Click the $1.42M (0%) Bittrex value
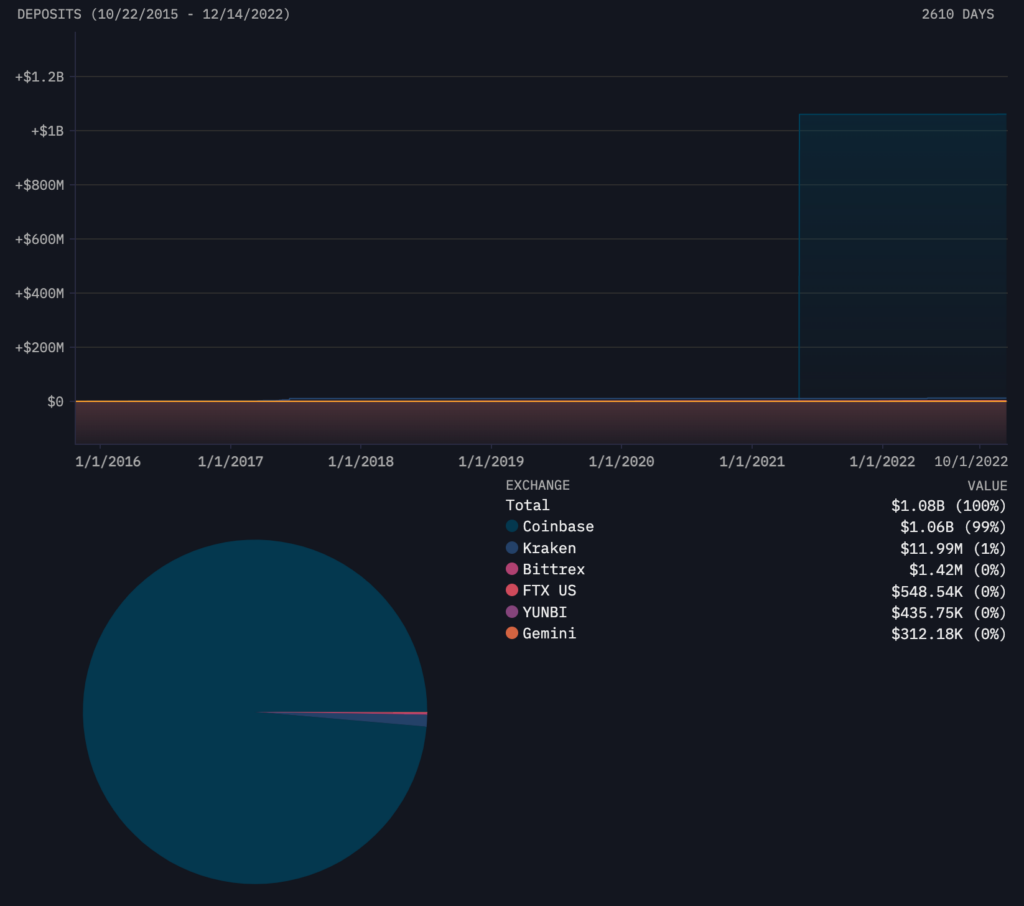 [958, 570]
